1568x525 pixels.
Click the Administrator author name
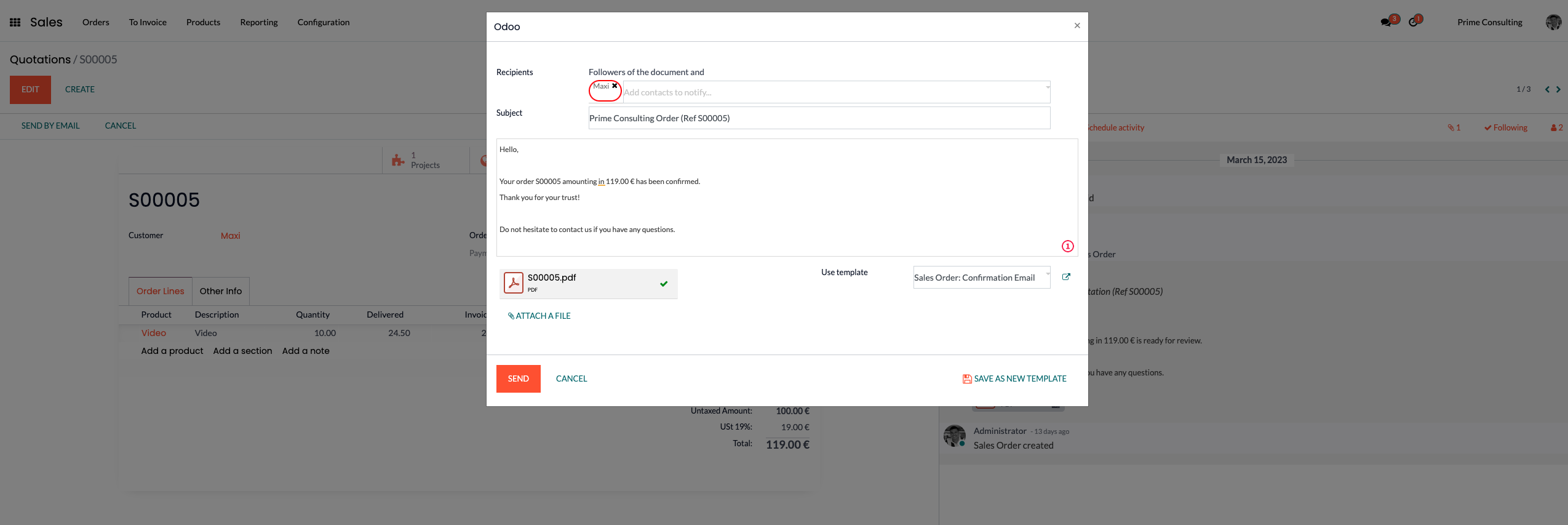(x=1000, y=431)
